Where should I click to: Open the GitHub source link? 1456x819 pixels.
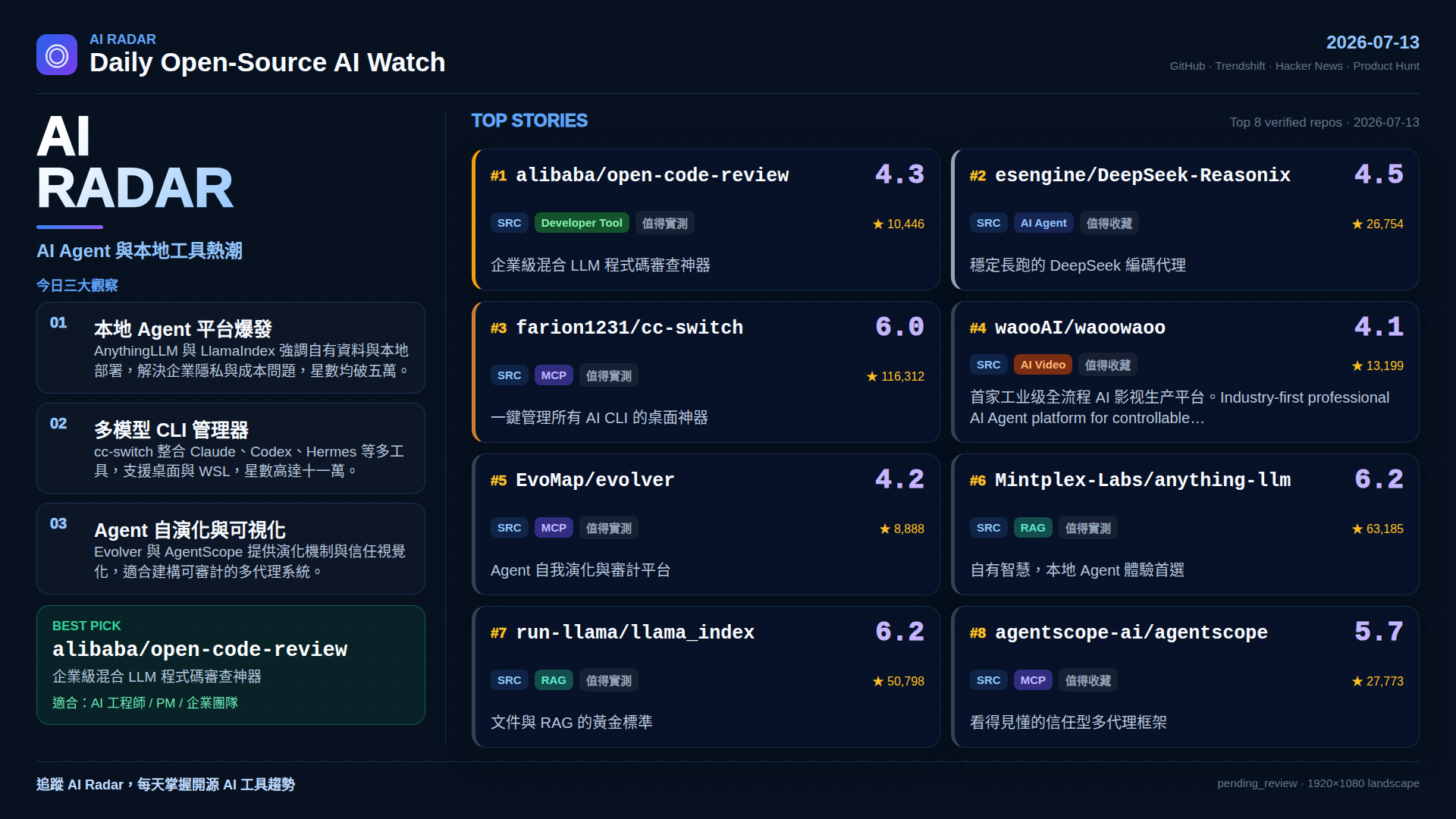[1187, 66]
